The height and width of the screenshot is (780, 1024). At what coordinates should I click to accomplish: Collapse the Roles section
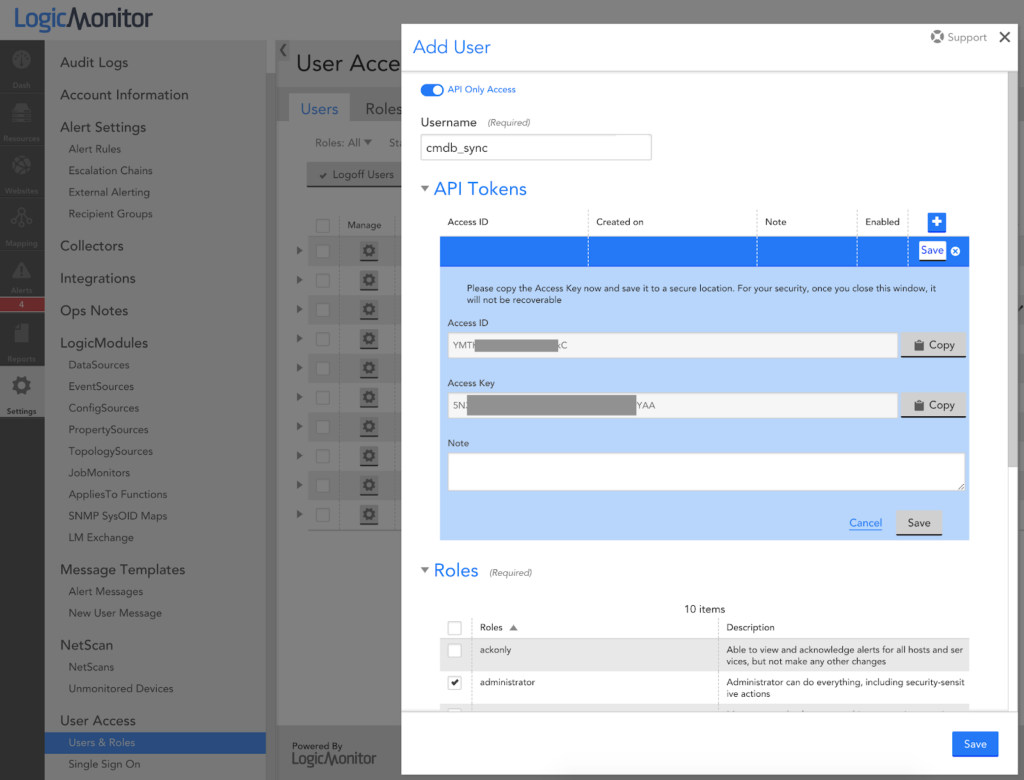[x=425, y=570]
